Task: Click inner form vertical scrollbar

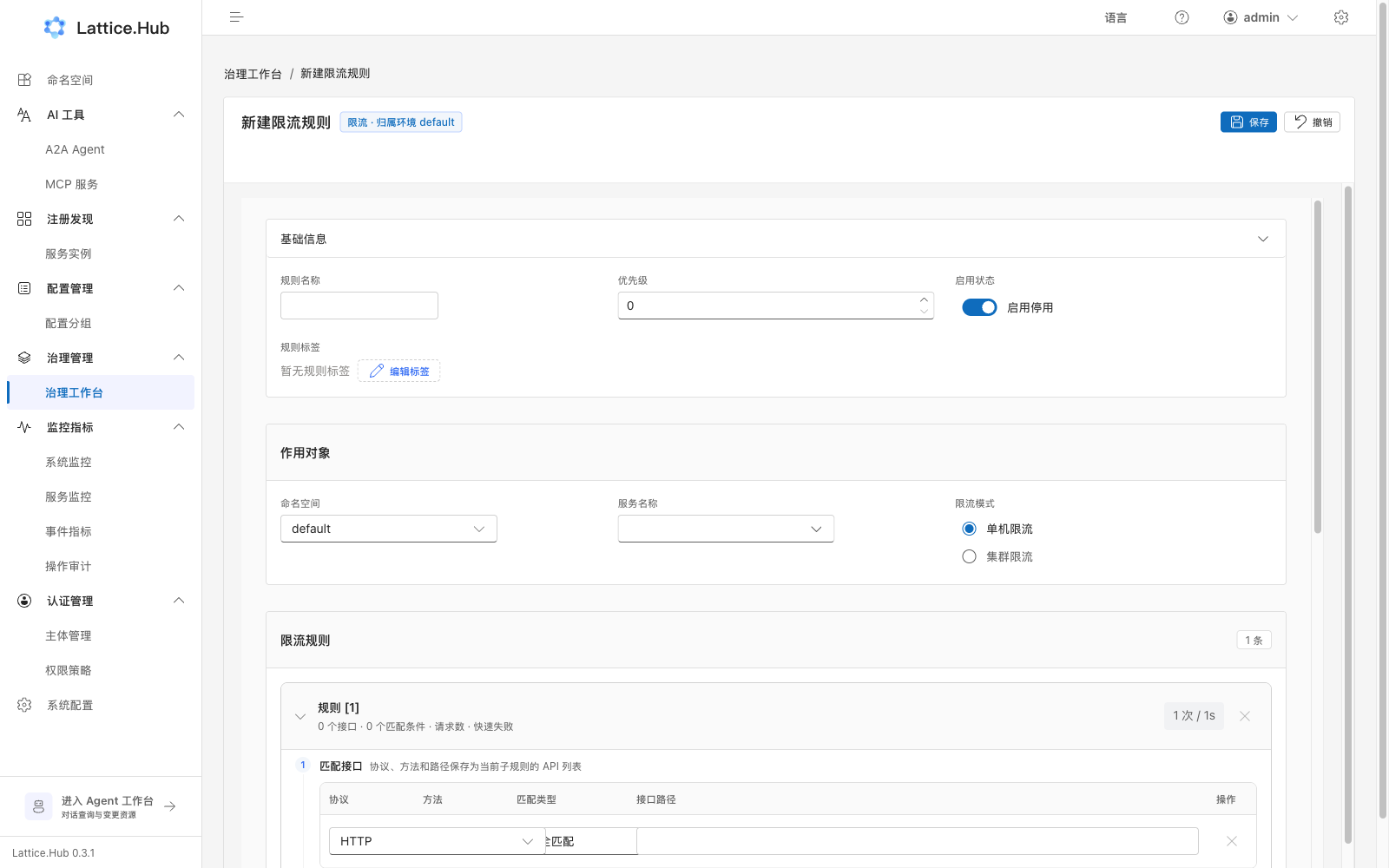Action: pyautogui.click(x=1318, y=366)
